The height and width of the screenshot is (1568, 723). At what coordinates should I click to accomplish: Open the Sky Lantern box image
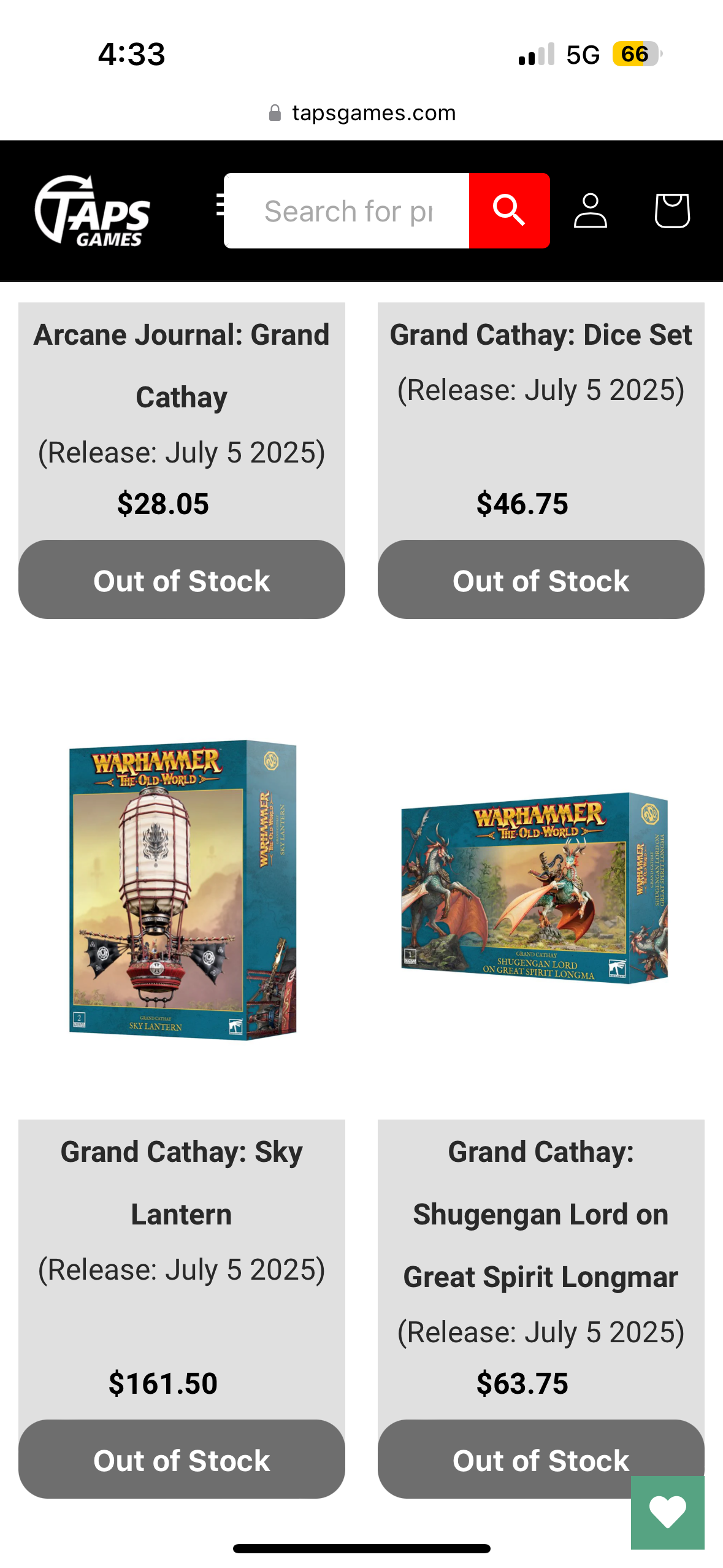click(x=182, y=890)
